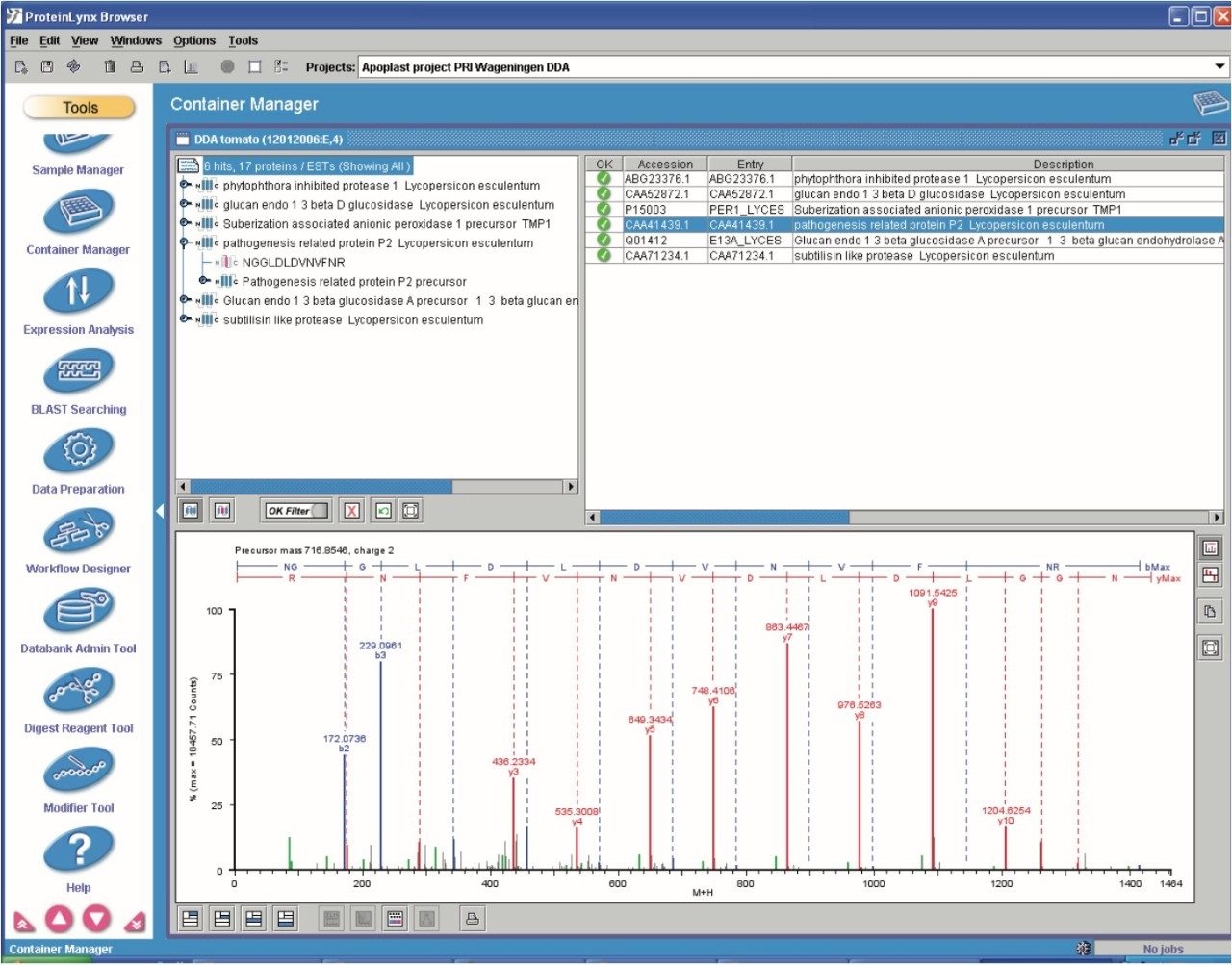Click the fullscreen frame icon right of spectrum
1232x965 pixels.
pos(1210,648)
